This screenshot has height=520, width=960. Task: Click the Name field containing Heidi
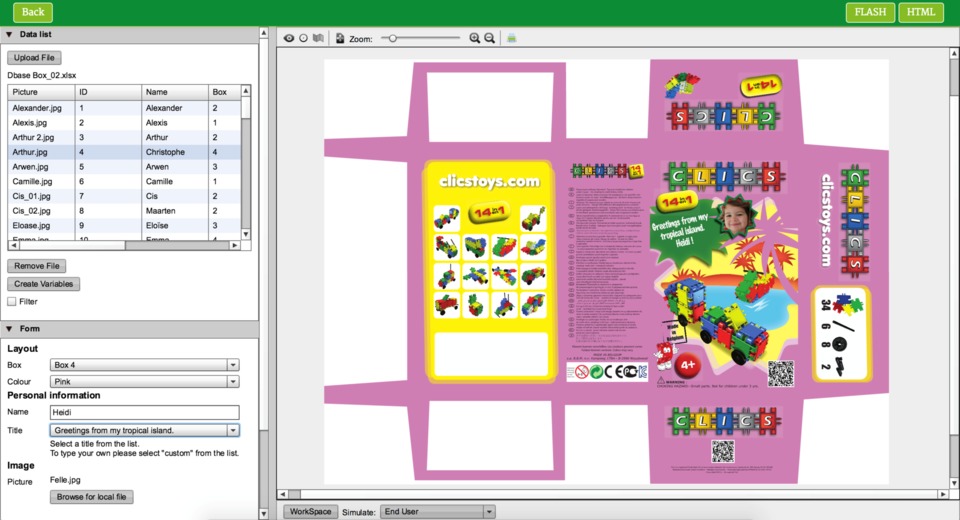(x=144, y=412)
